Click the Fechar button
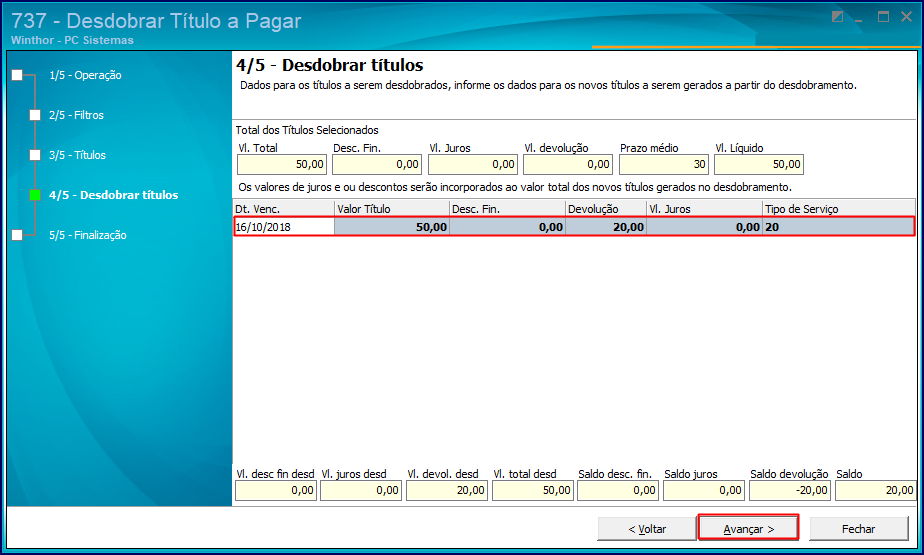 click(x=859, y=529)
